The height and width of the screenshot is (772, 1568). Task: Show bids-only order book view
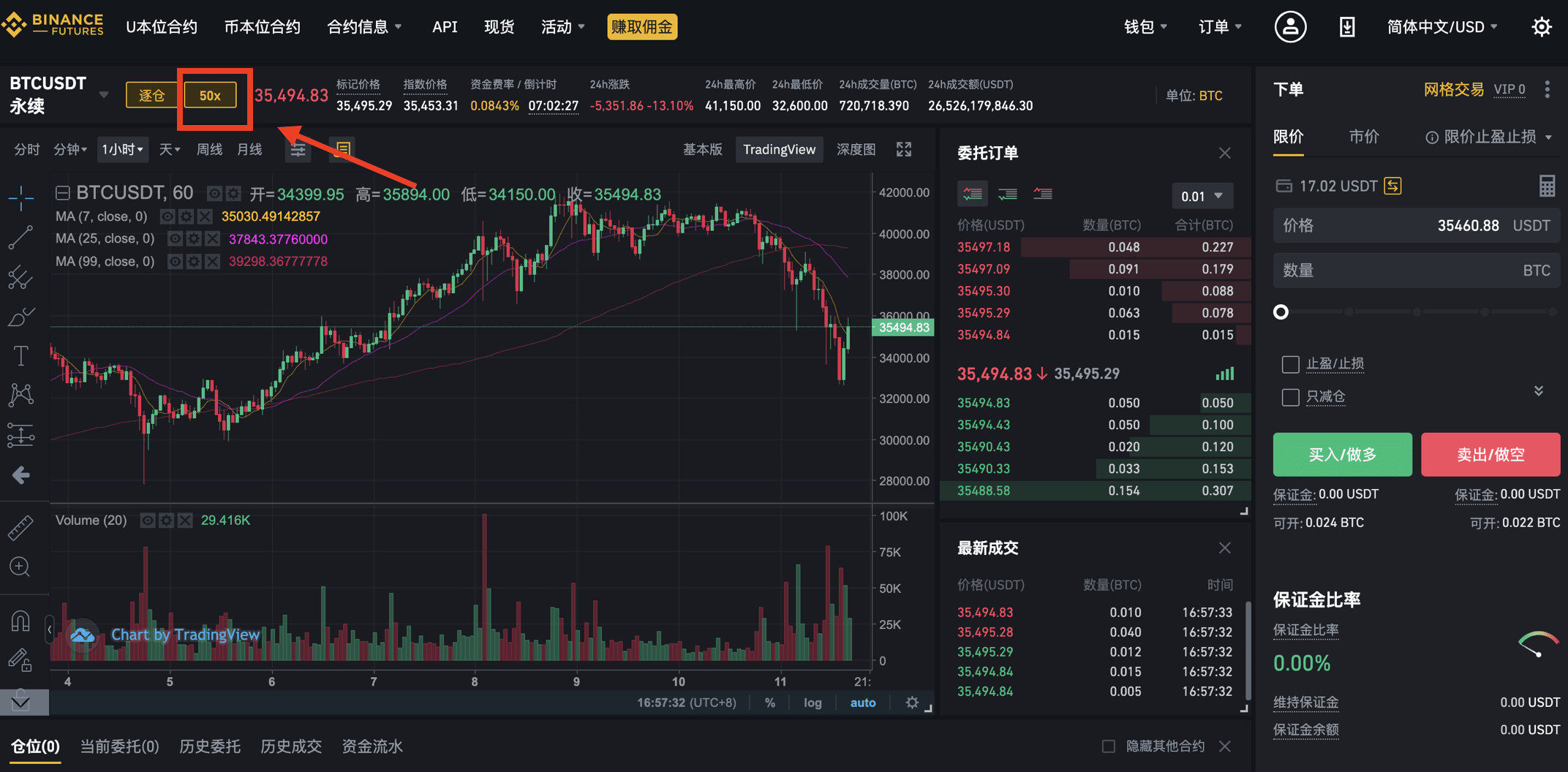[1008, 194]
